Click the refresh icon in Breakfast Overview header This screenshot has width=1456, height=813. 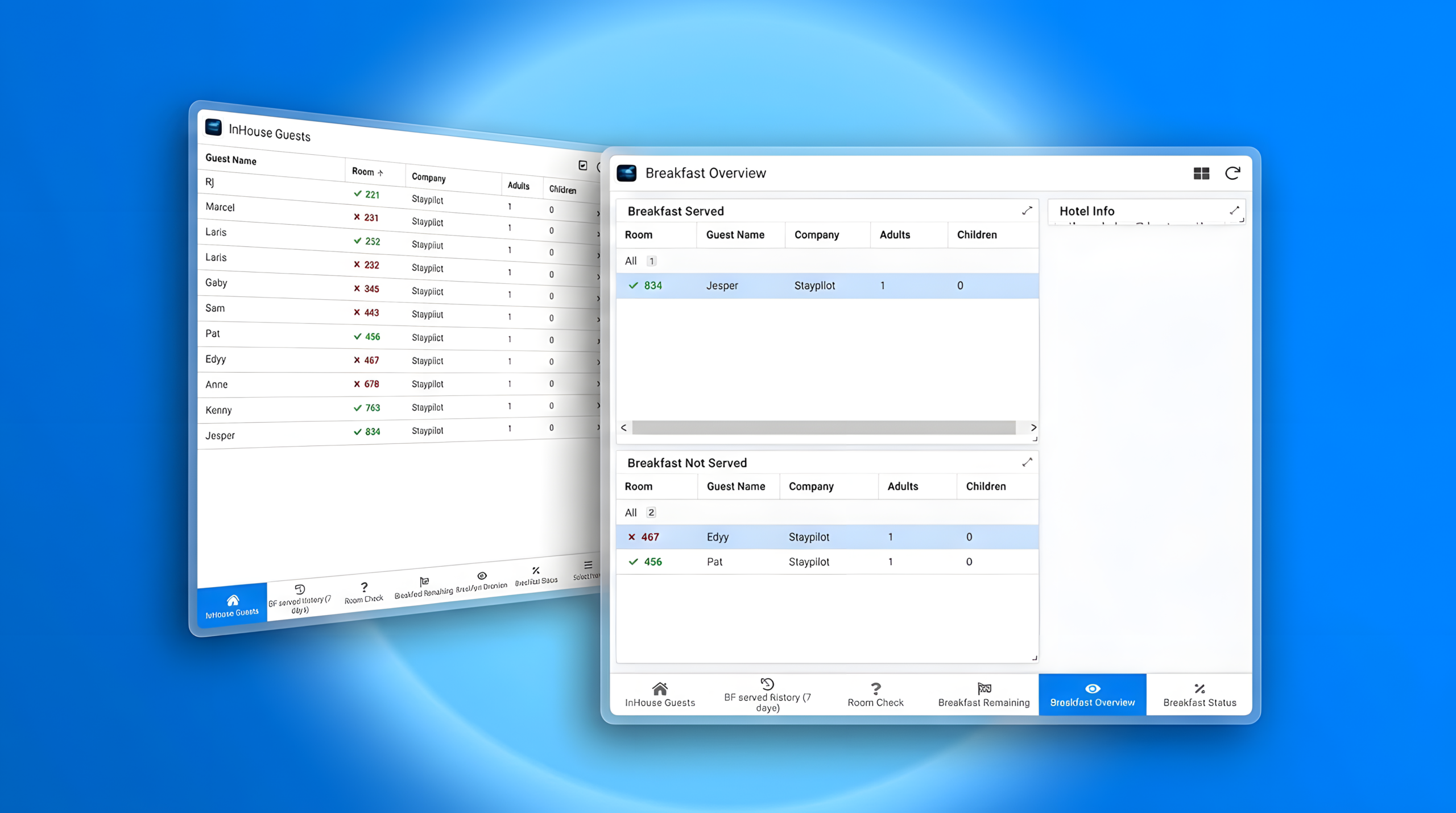tap(1232, 173)
